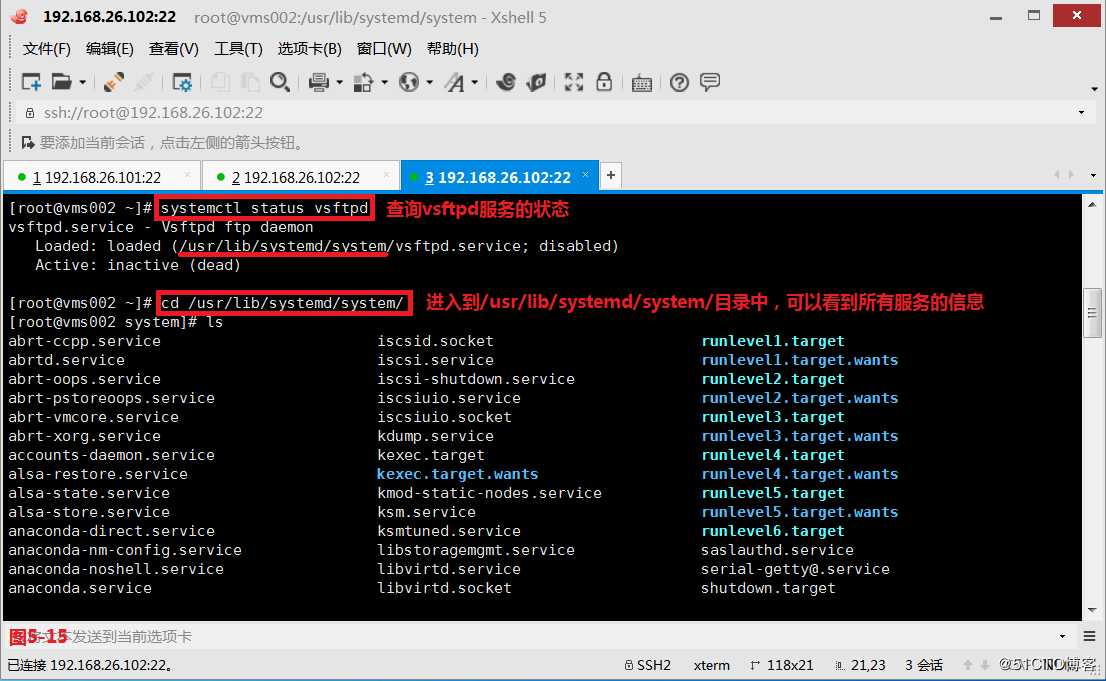Expand the address bar history dropdown

[x=1081, y=113]
